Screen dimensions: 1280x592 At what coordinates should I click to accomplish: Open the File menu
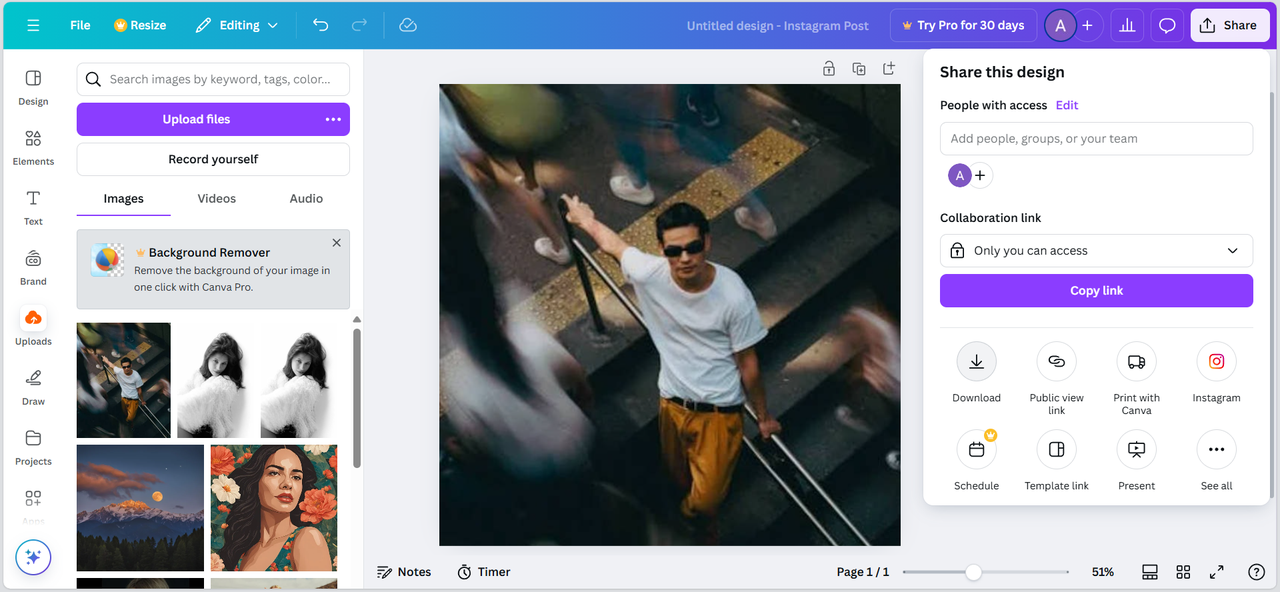pyautogui.click(x=80, y=25)
